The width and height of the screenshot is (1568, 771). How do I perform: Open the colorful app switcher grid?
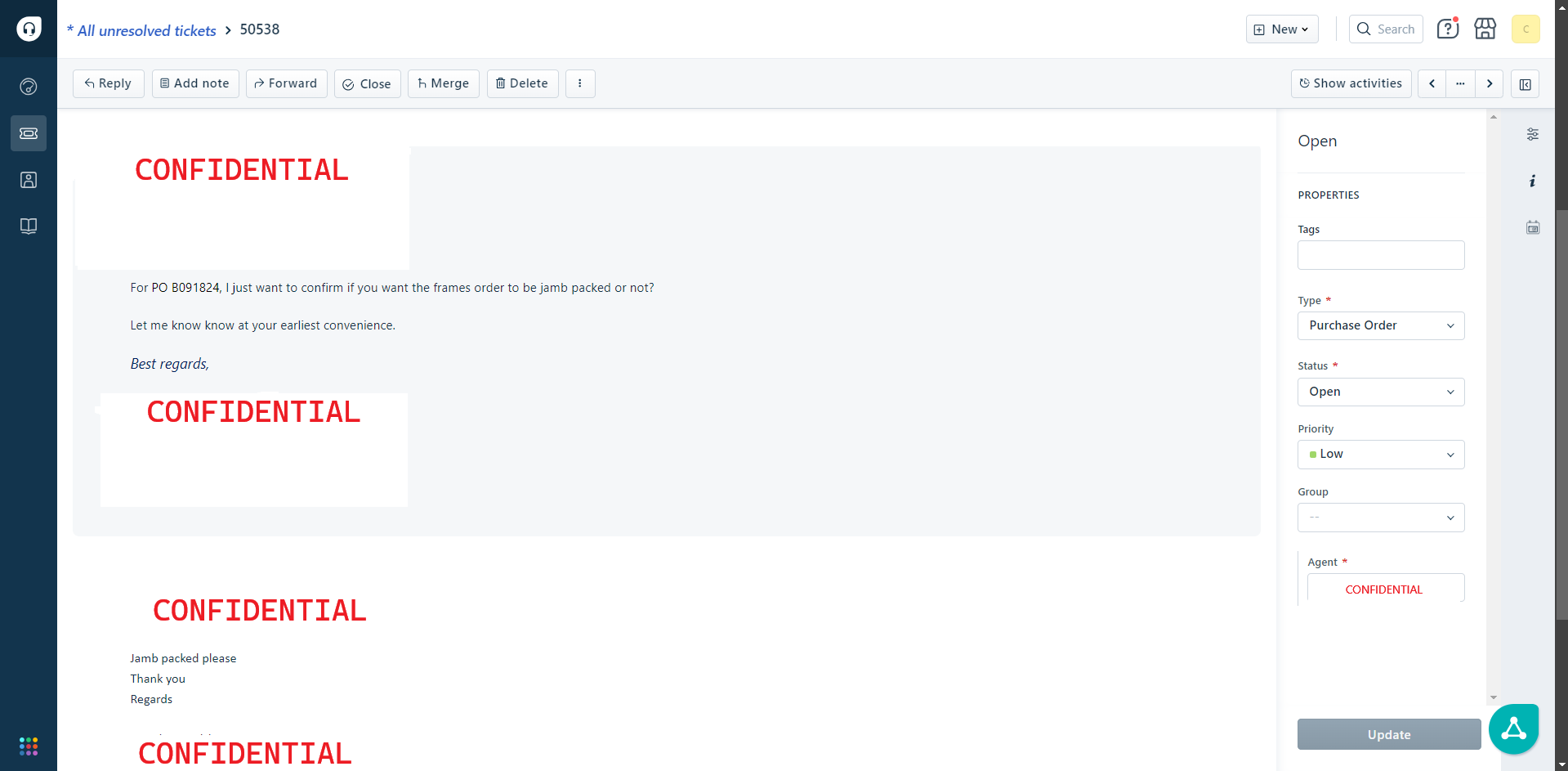pyautogui.click(x=29, y=746)
